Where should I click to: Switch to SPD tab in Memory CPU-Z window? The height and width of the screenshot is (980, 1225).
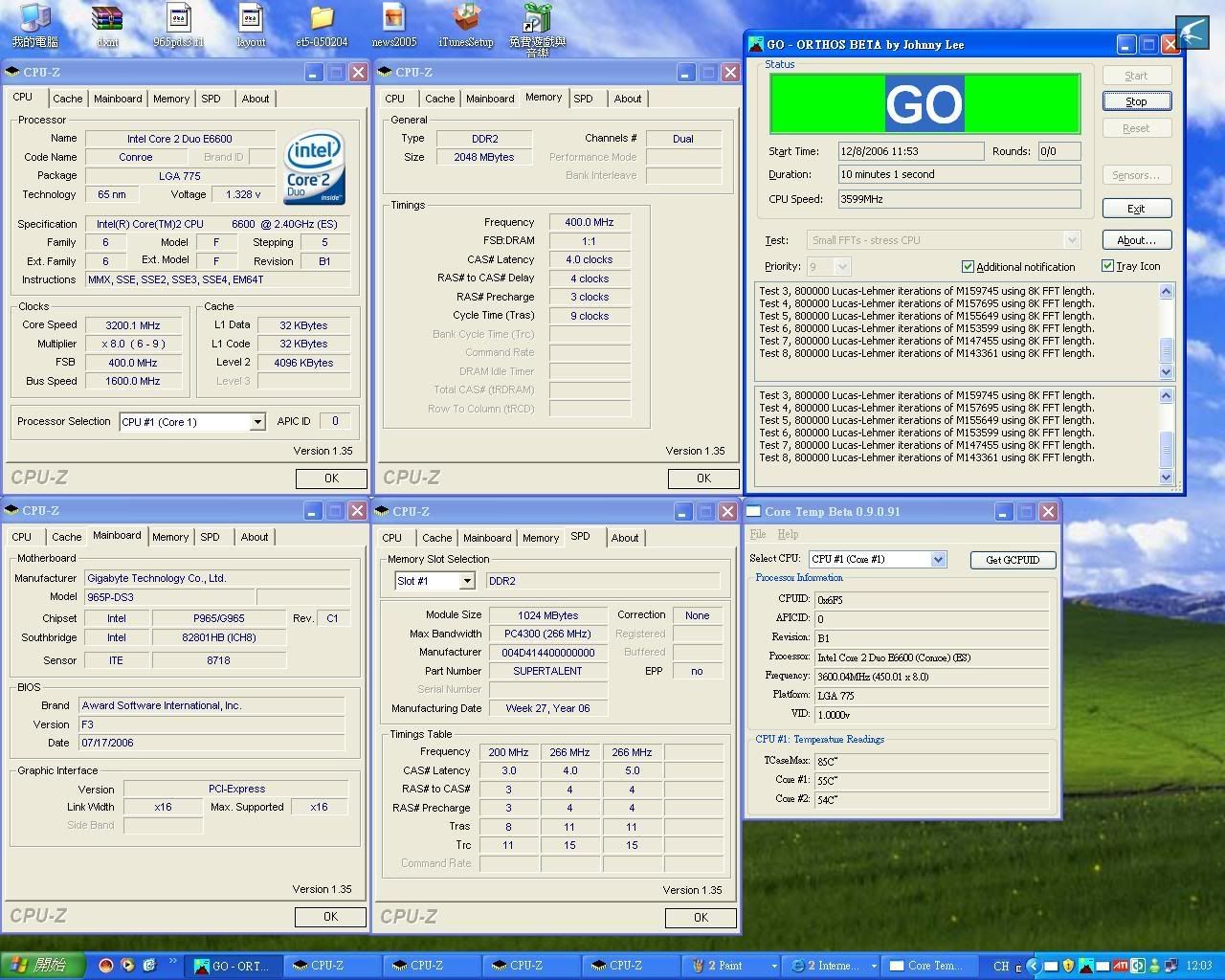tap(583, 99)
